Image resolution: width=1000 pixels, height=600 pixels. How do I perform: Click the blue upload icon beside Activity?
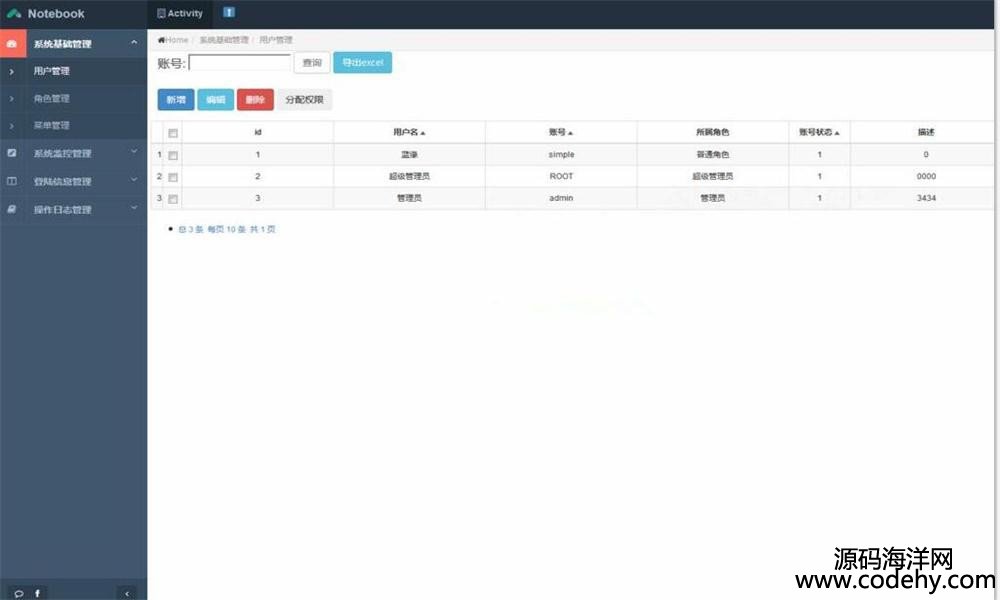point(229,13)
